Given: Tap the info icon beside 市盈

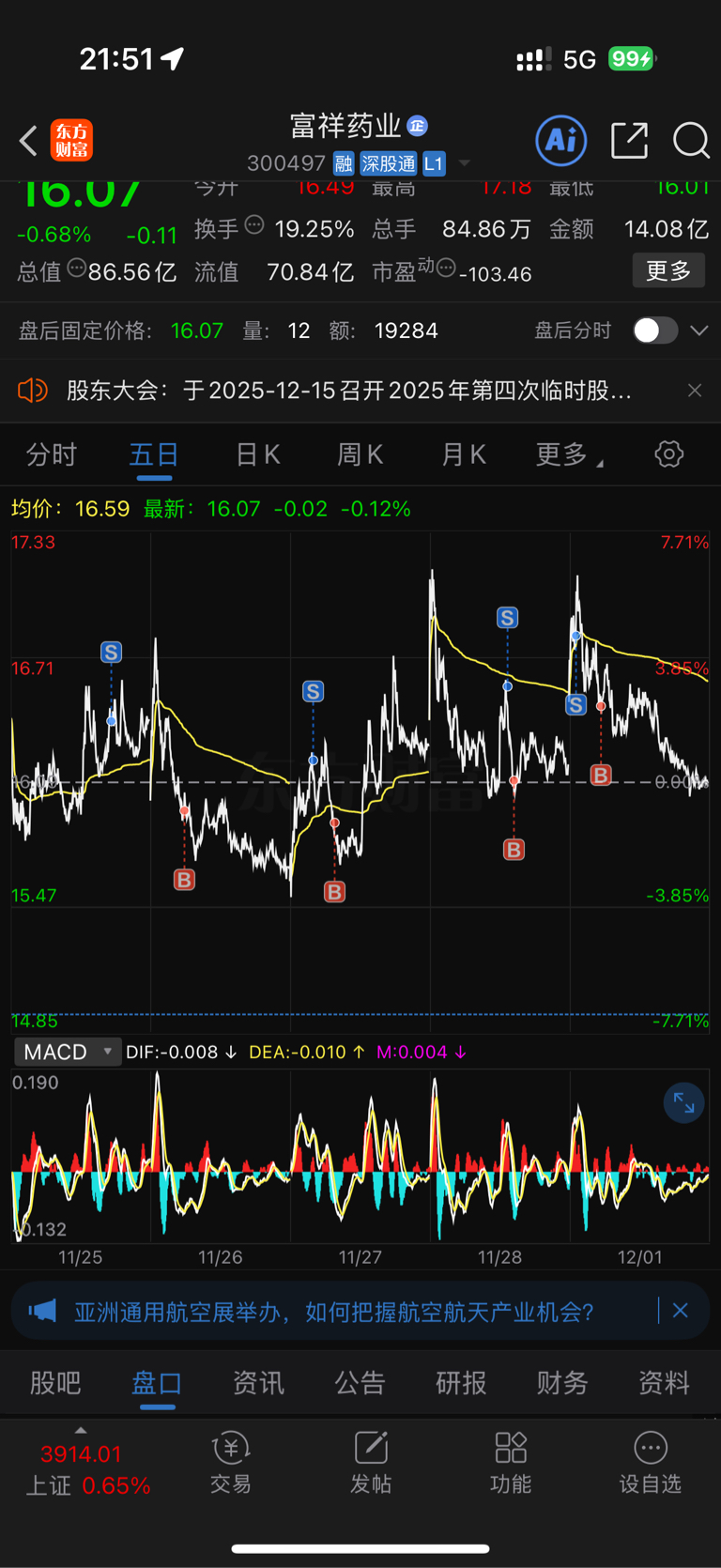Looking at the screenshot, I should pos(446,269).
